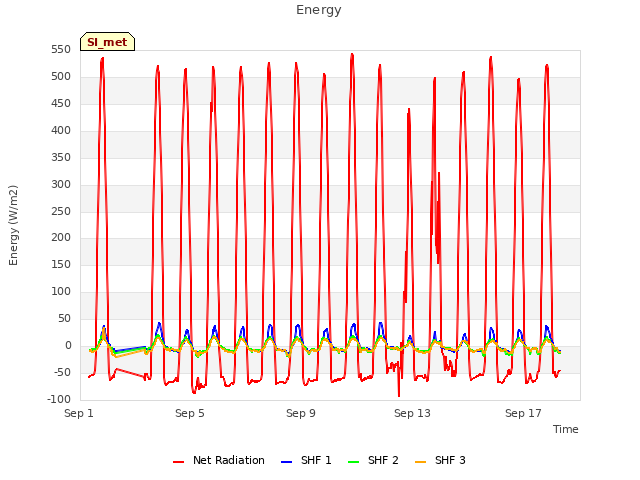Click the Time x-axis label
The image size is (640, 480).
point(565,429)
